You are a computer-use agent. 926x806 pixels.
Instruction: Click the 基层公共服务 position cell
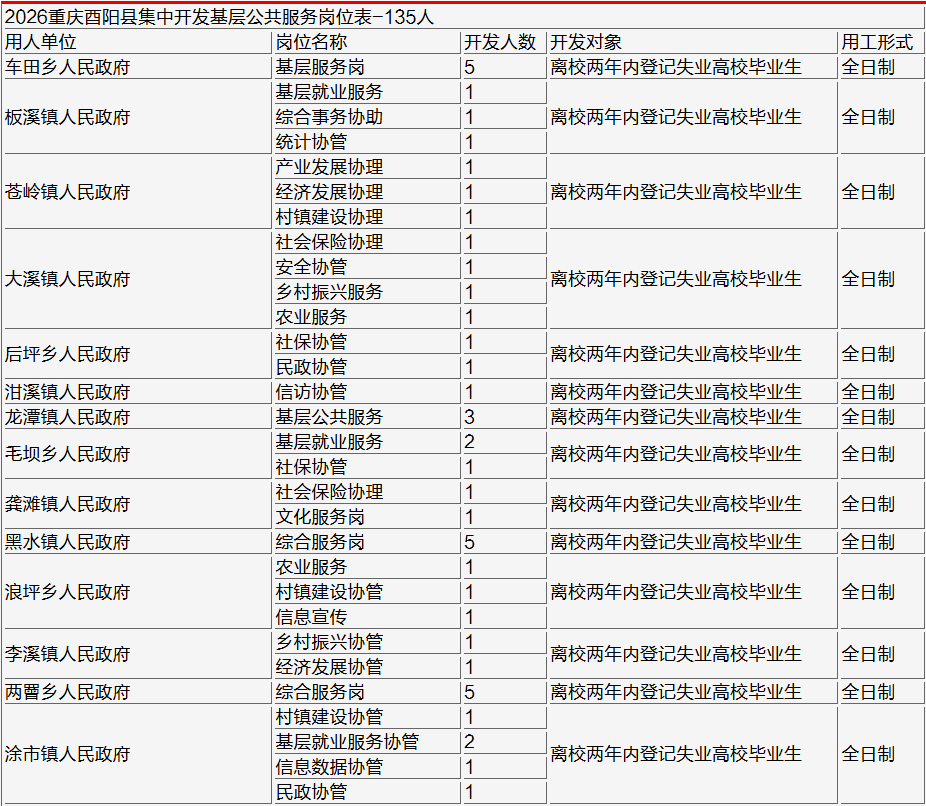(x=367, y=417)
